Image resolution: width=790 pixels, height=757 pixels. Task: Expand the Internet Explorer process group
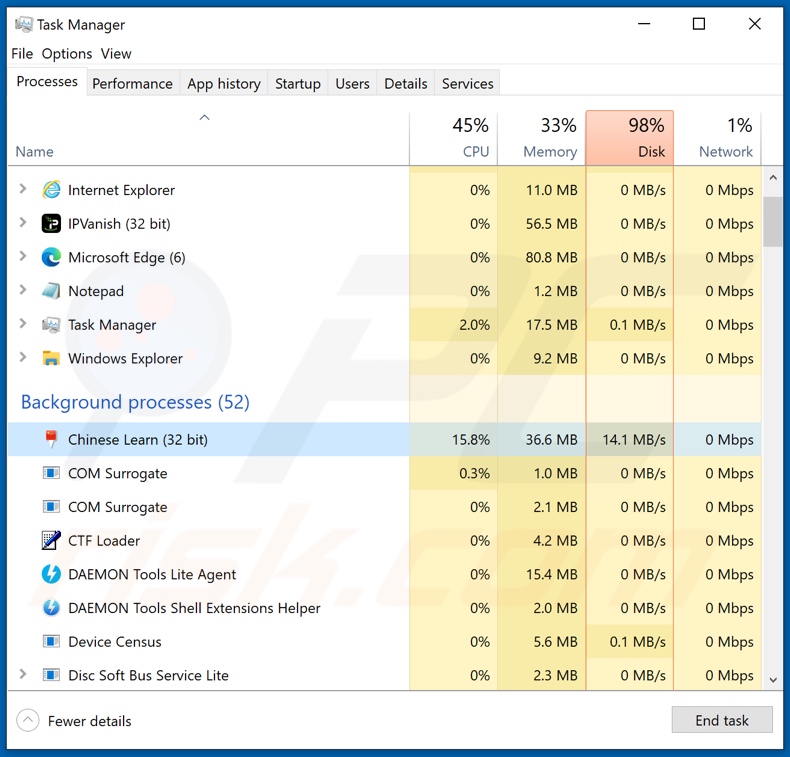(23, 189)
